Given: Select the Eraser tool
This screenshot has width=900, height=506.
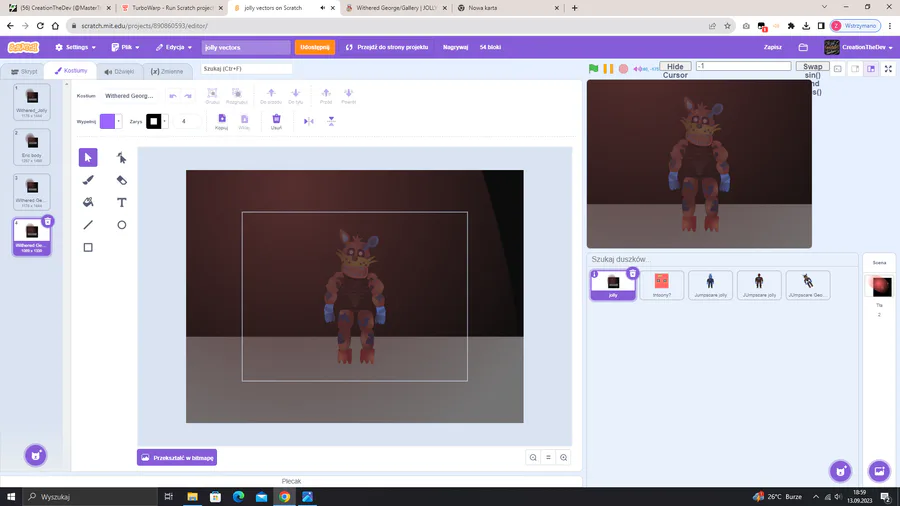Looking at the screenshot, I should (x=121, y=180).
